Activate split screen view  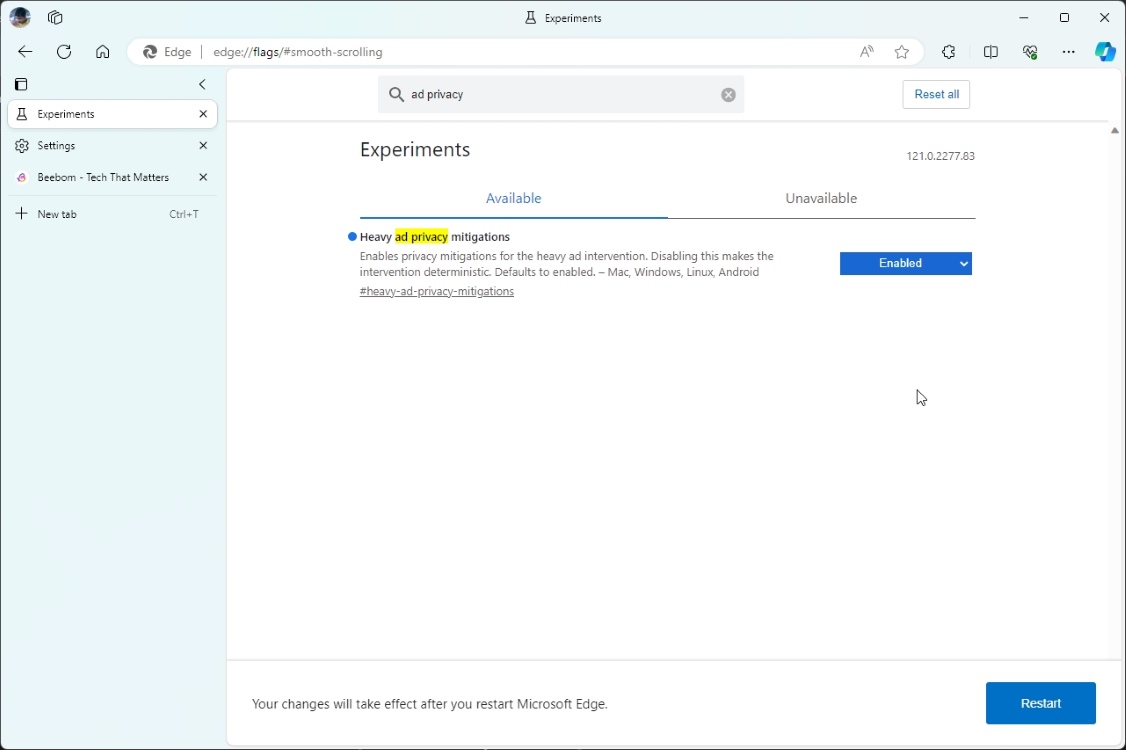point(991,52)
